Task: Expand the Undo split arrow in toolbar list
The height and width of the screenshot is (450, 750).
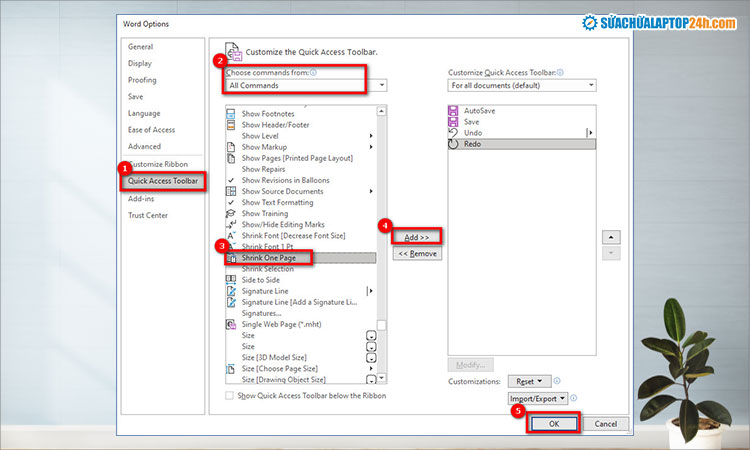Action: (x=591, y=132)
